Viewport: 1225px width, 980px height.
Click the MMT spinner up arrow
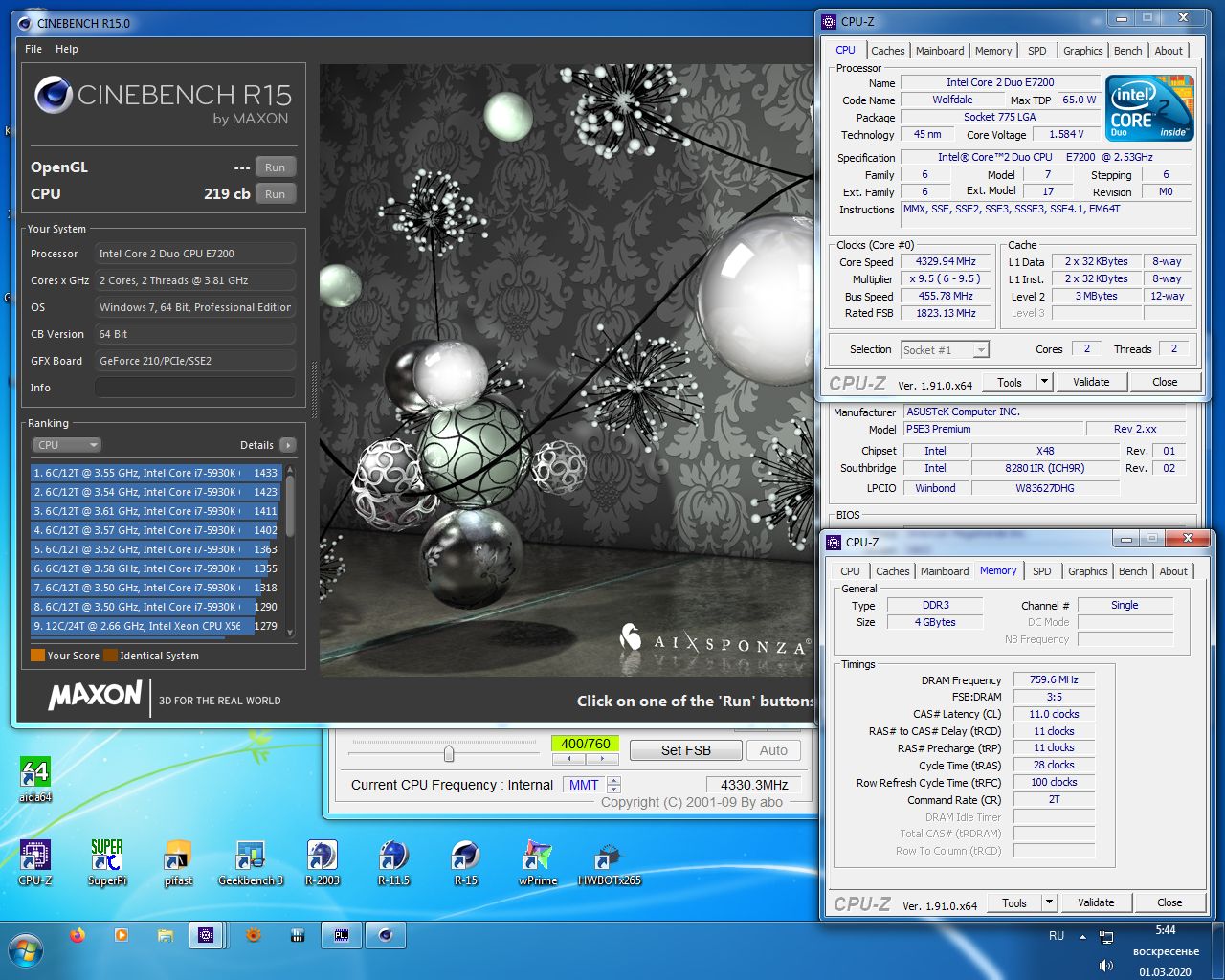[x=613, y=781]
